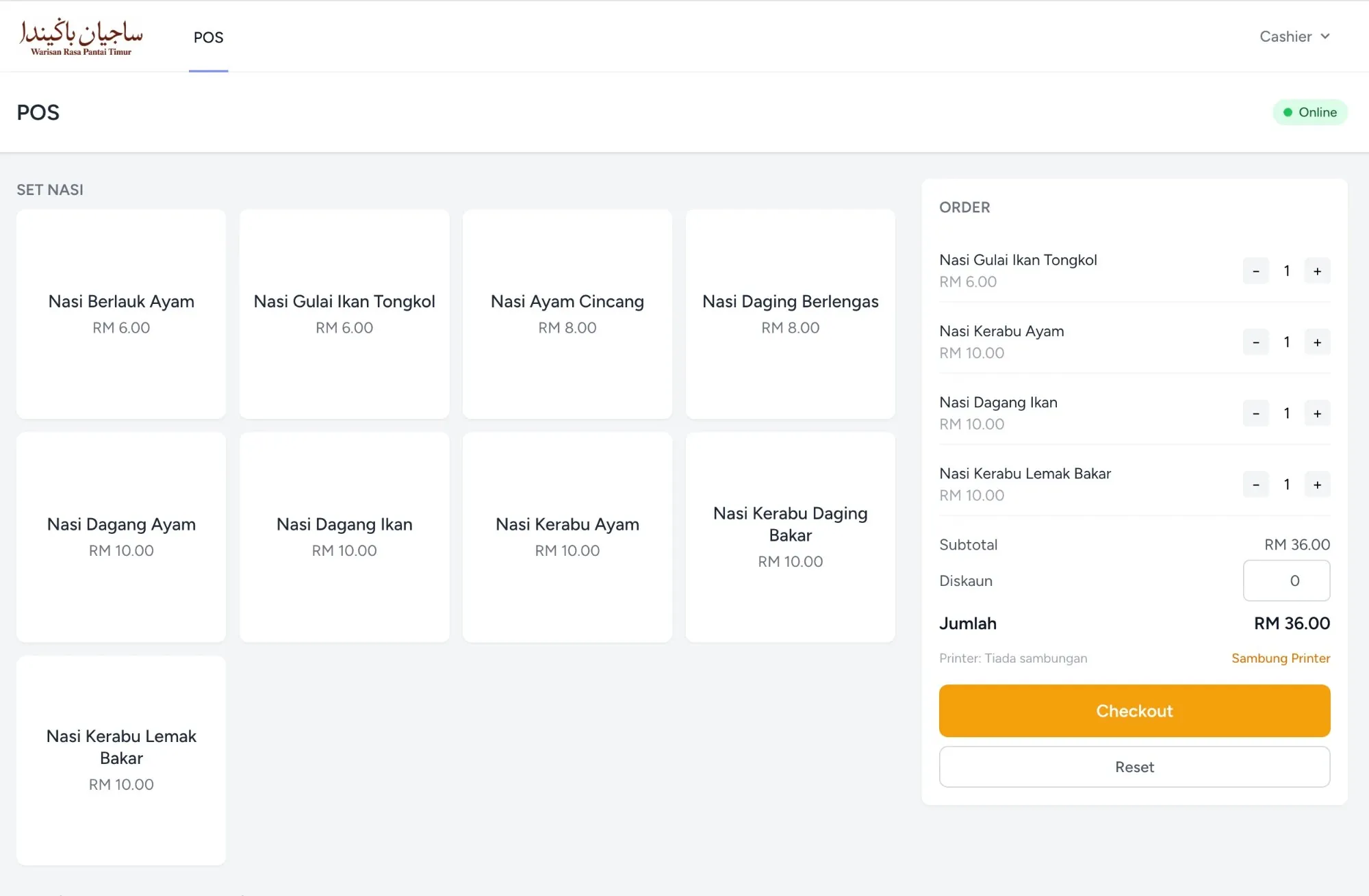The height and width of the screenshot is (896, 1369).
Task: Add Nasi Dagang Ayam to the order
Action: point(121,537)
